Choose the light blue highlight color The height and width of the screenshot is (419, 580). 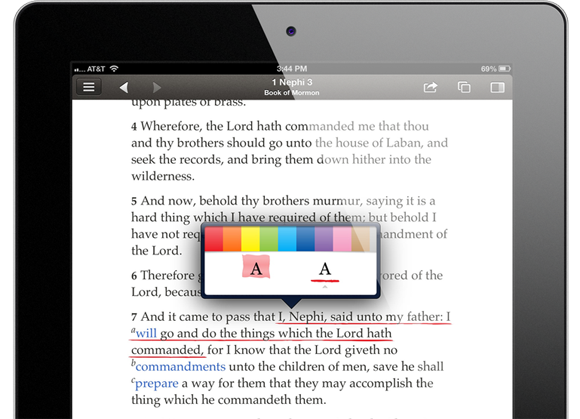287,239
